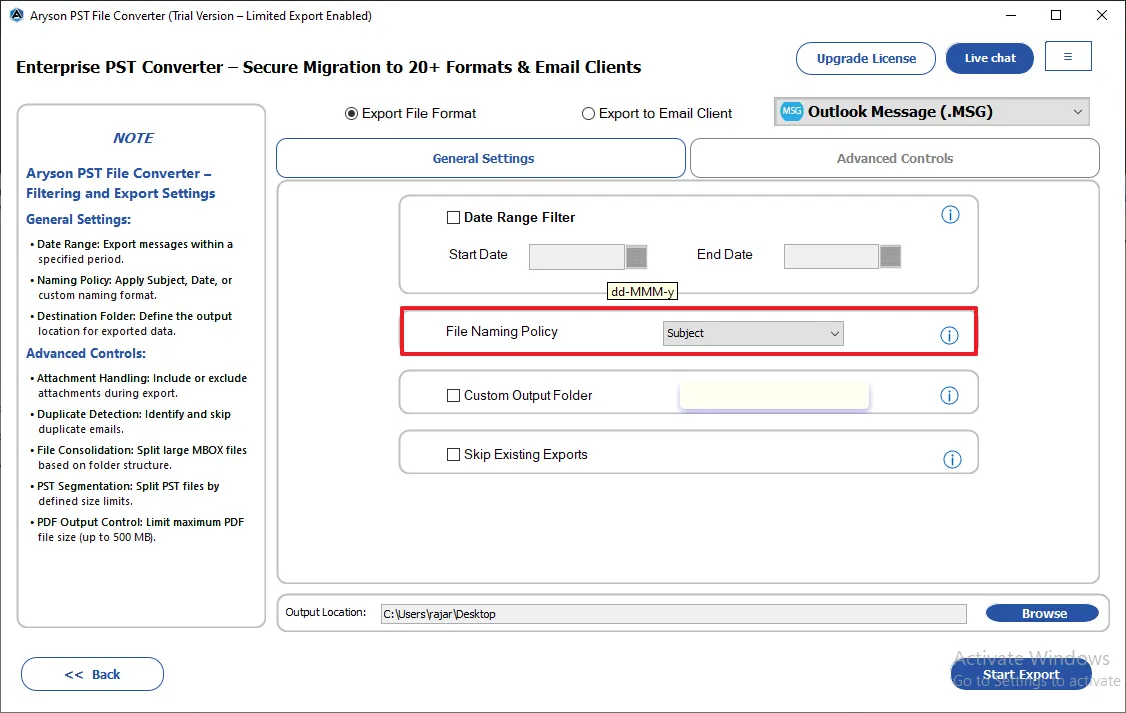Image resolution: width=1126 pixels, height=713 pixels.
Task: Open info icon for Date Range Filter
Action: 950,215
